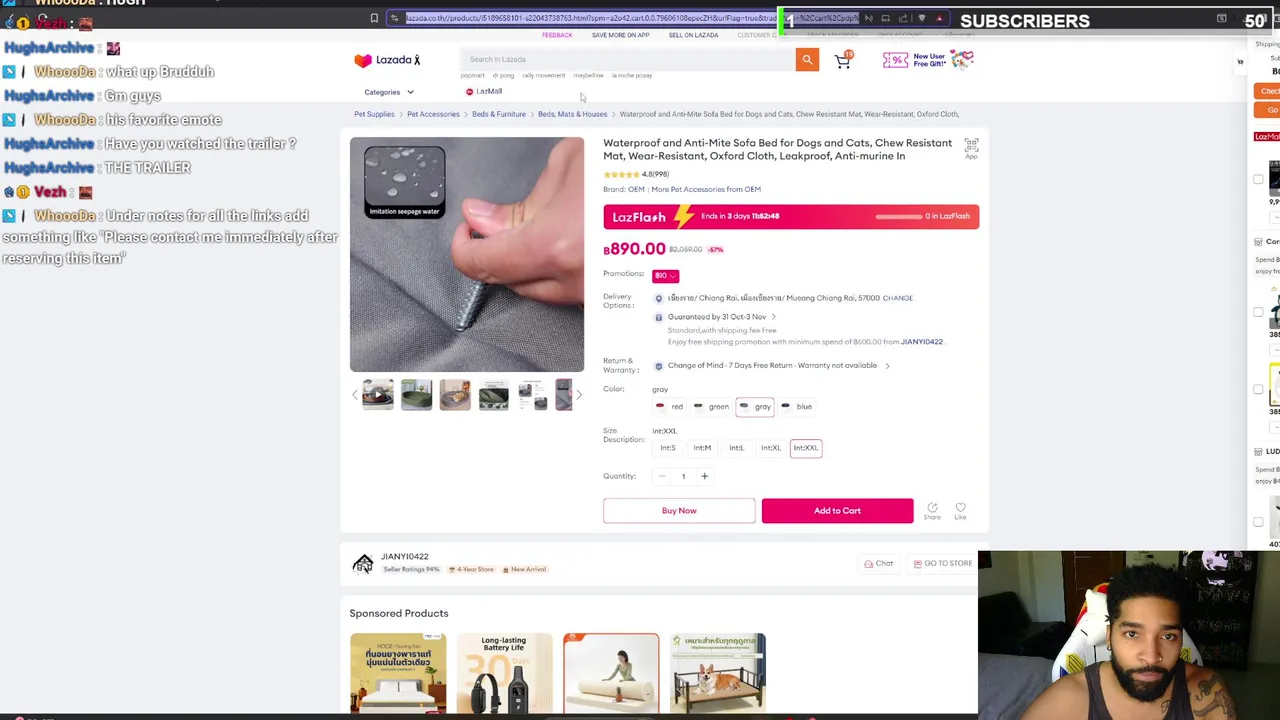Click the browser bookmark icon
This screenshot has height=720, width=1280.
(x=374, y=18)
